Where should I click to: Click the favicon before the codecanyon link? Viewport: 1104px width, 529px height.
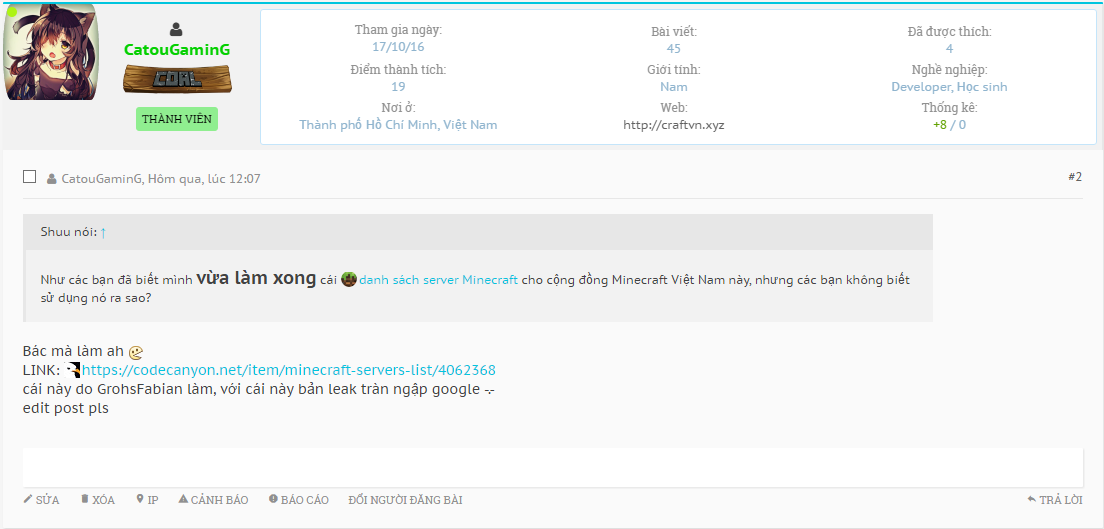73,369
